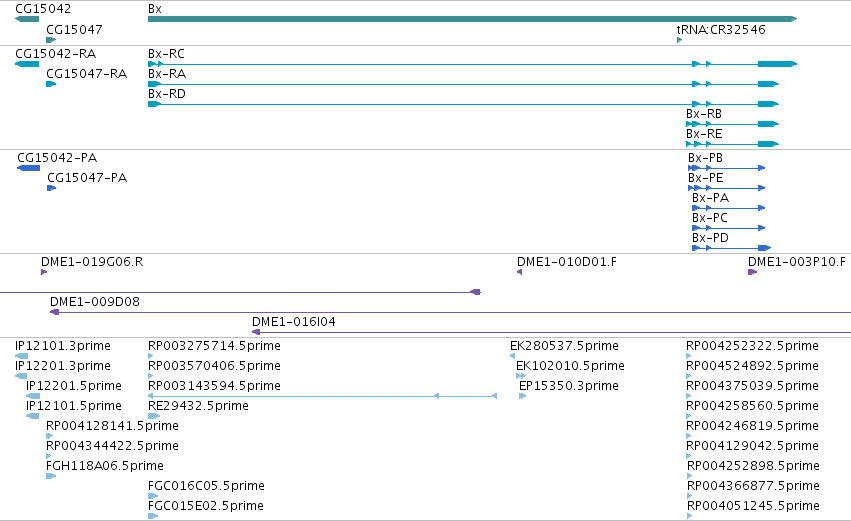This screenshot has height=521, width=851.
Task: Select the FGH118A06.5prime label
Action: (105, 466)
